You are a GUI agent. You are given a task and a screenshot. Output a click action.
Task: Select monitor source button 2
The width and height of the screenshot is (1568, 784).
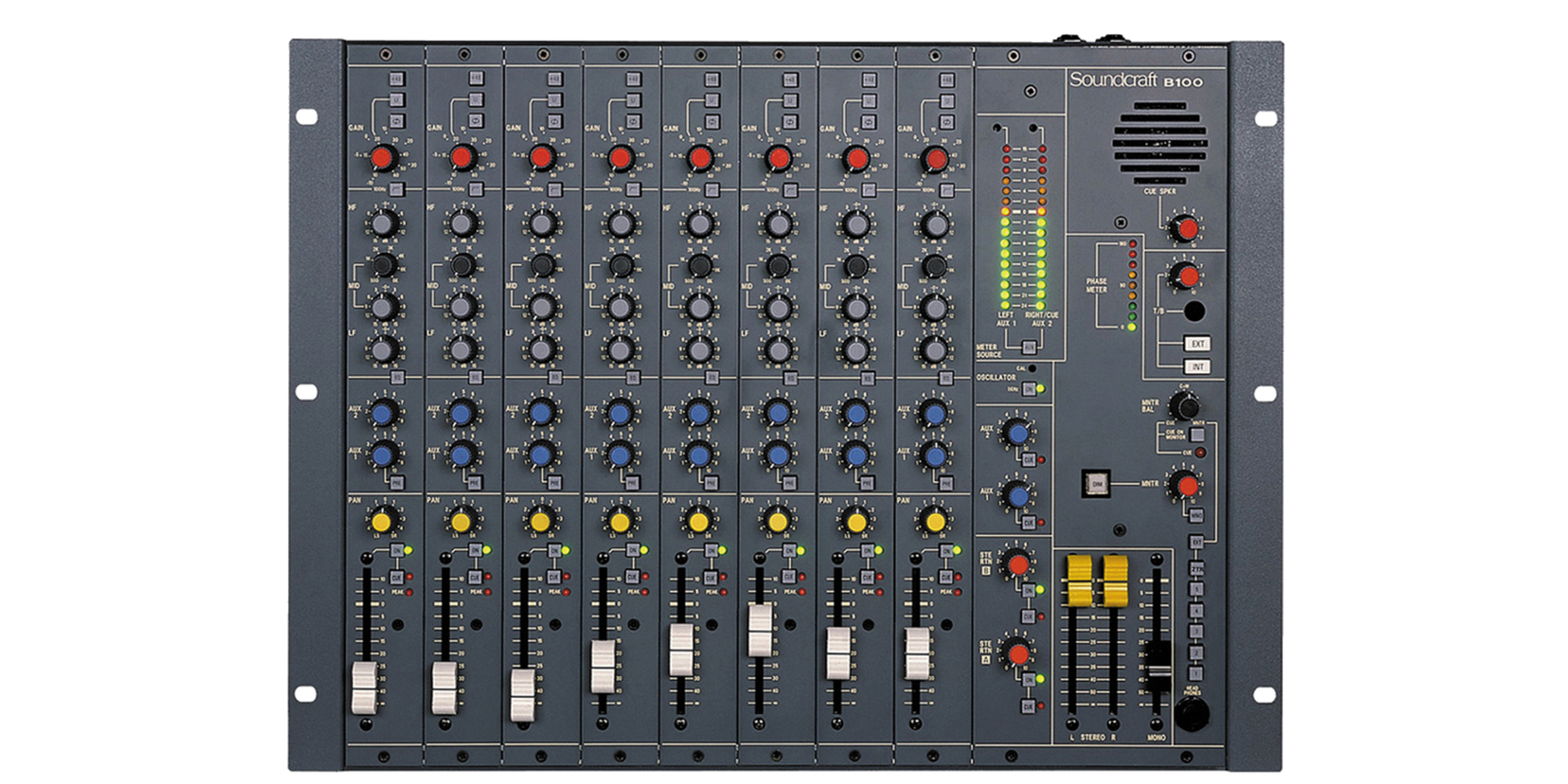coord(1196,652)
